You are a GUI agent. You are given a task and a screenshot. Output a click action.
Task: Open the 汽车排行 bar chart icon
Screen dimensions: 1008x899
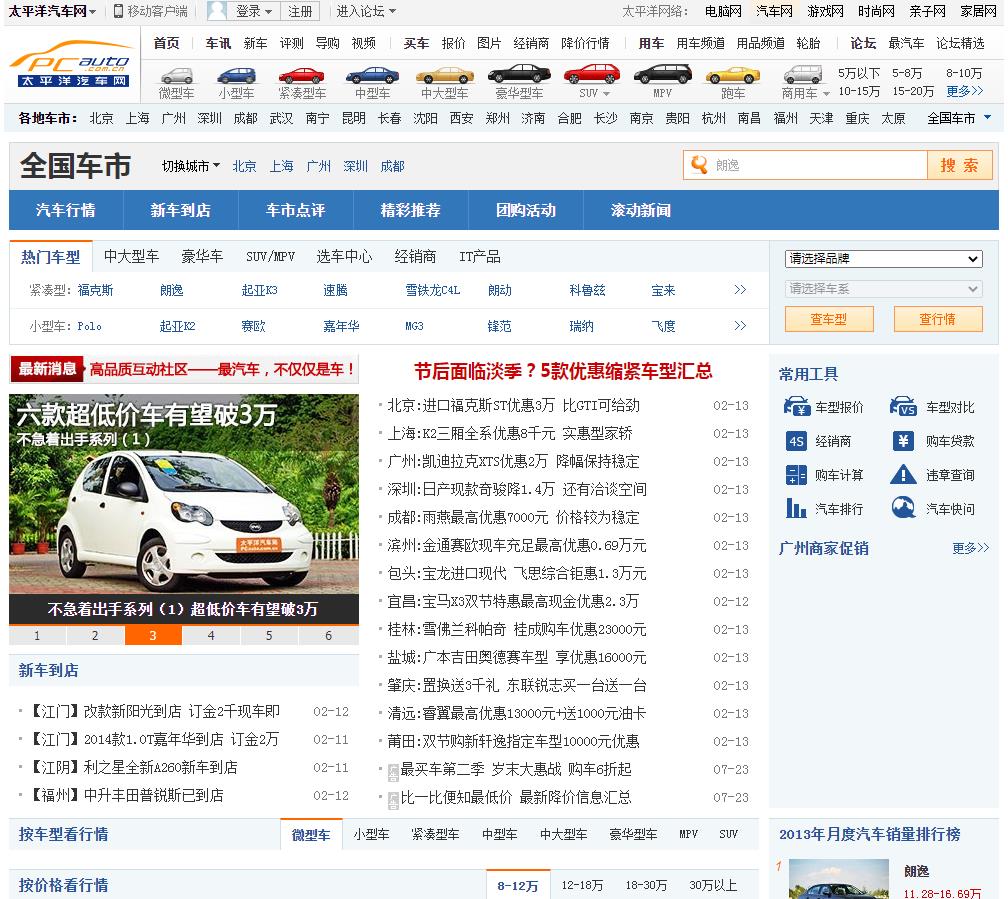coord(796,509)
